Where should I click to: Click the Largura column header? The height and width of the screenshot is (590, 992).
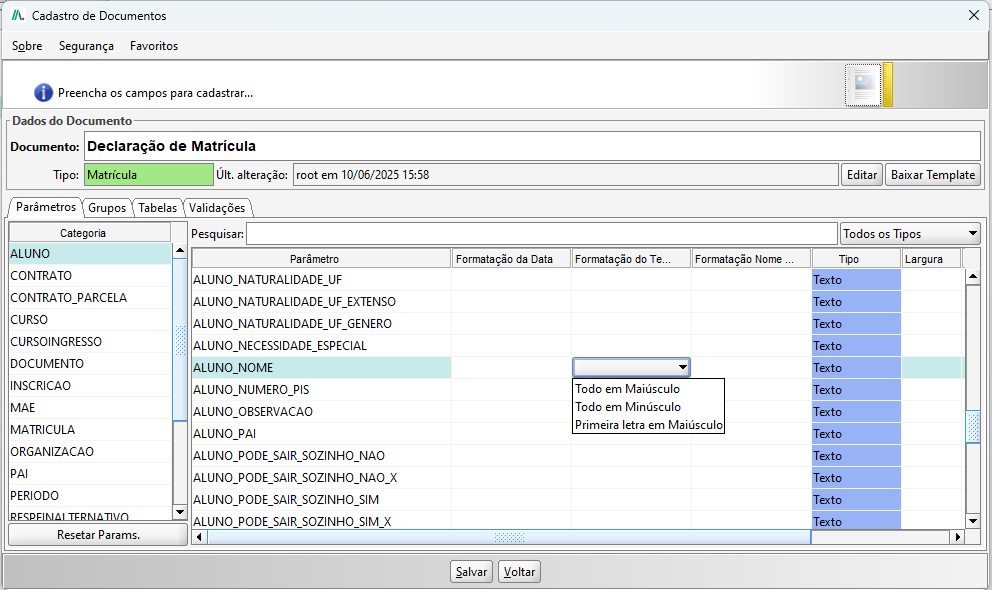pyautogui.click(x=931, y=259)
